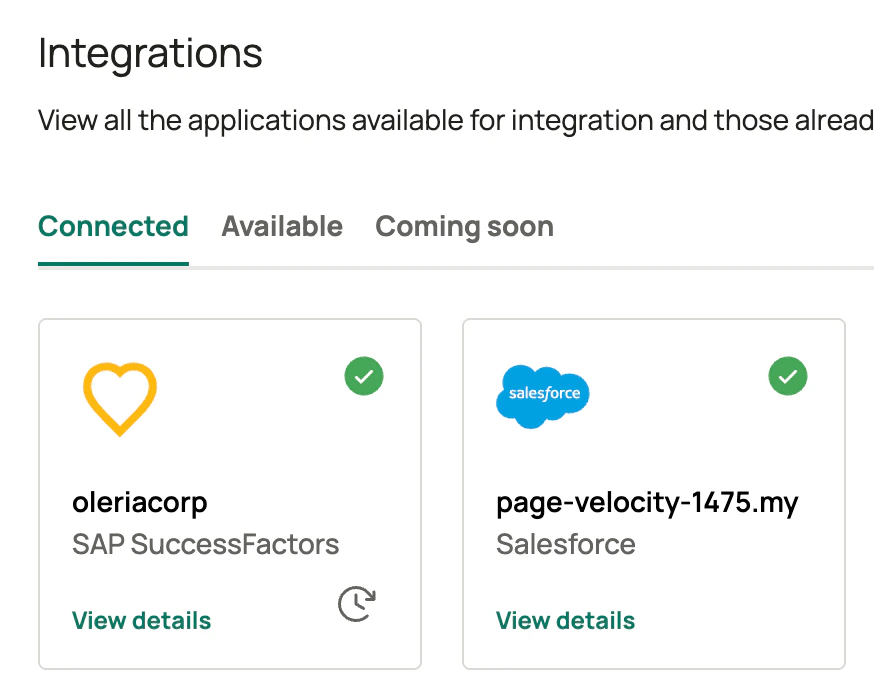Click the green checkmark on Salesforce card

[x=788, y=376]
